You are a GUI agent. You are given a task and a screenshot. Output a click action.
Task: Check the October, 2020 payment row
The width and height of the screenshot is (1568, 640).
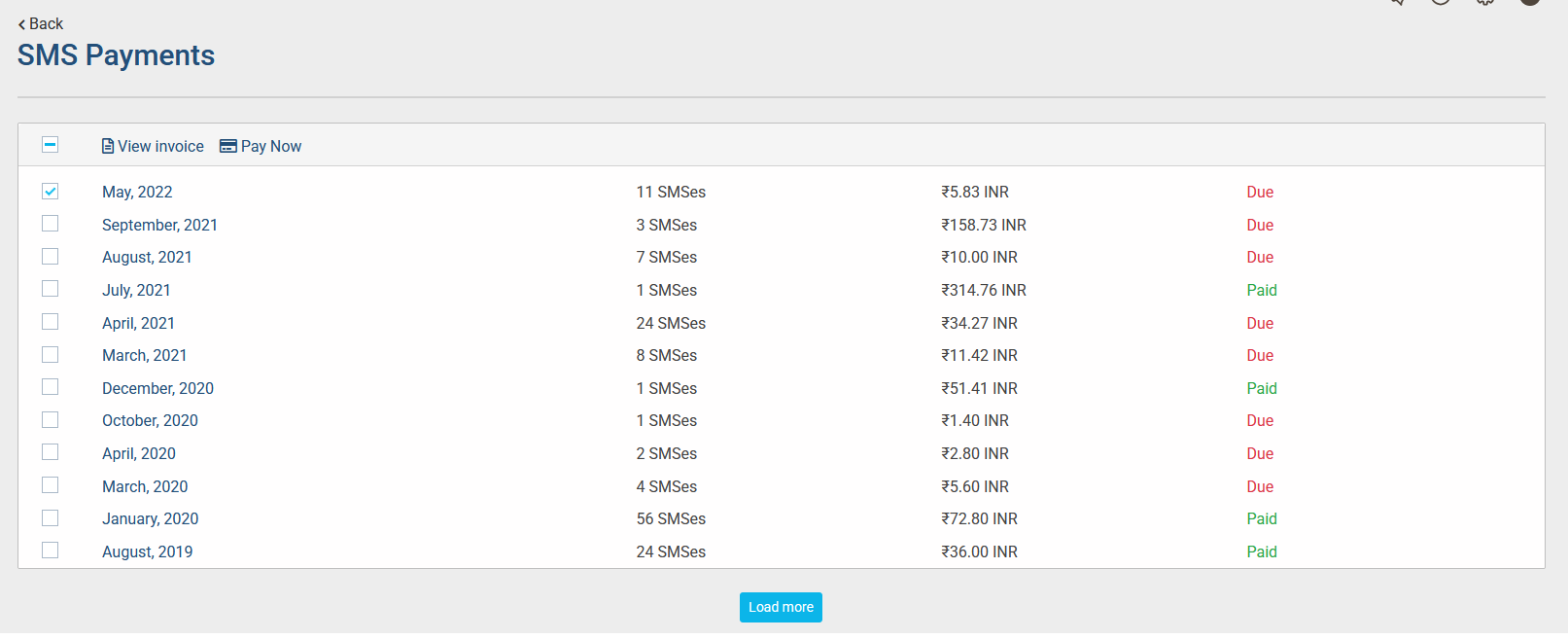[x=51, y=420]
